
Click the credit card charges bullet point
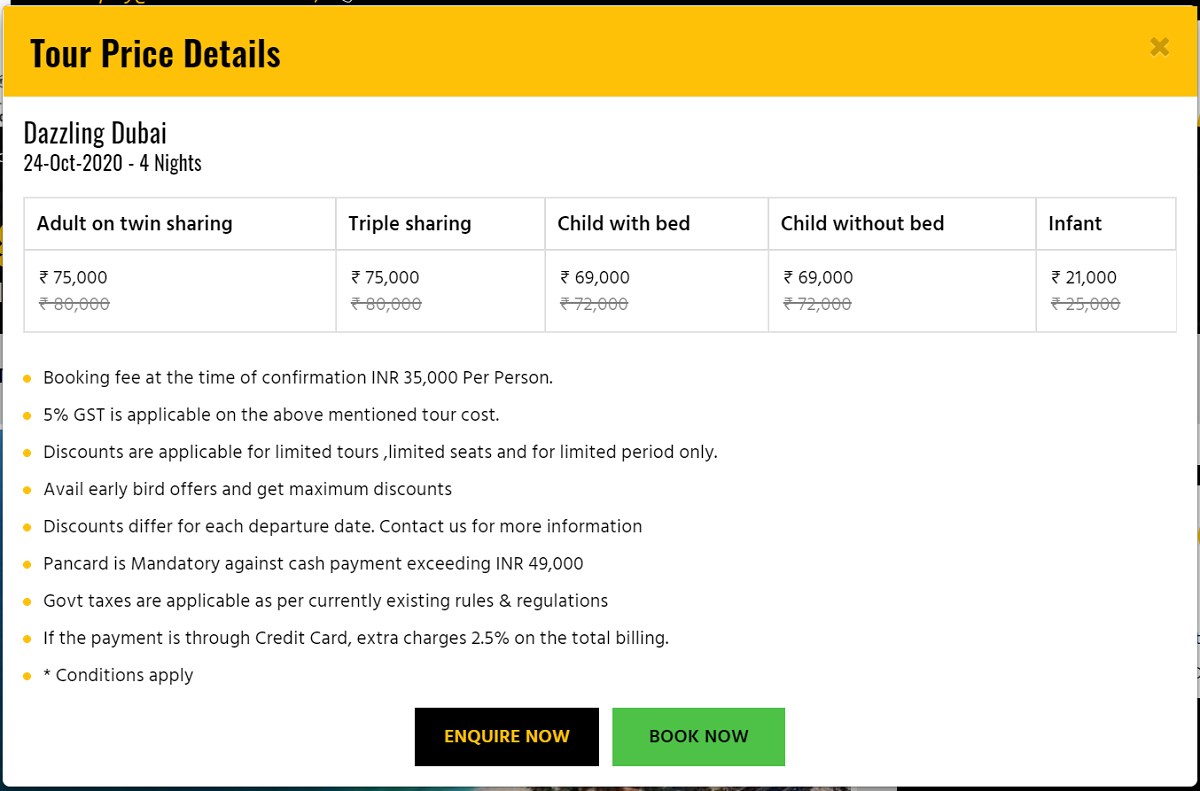coord(356,638)
